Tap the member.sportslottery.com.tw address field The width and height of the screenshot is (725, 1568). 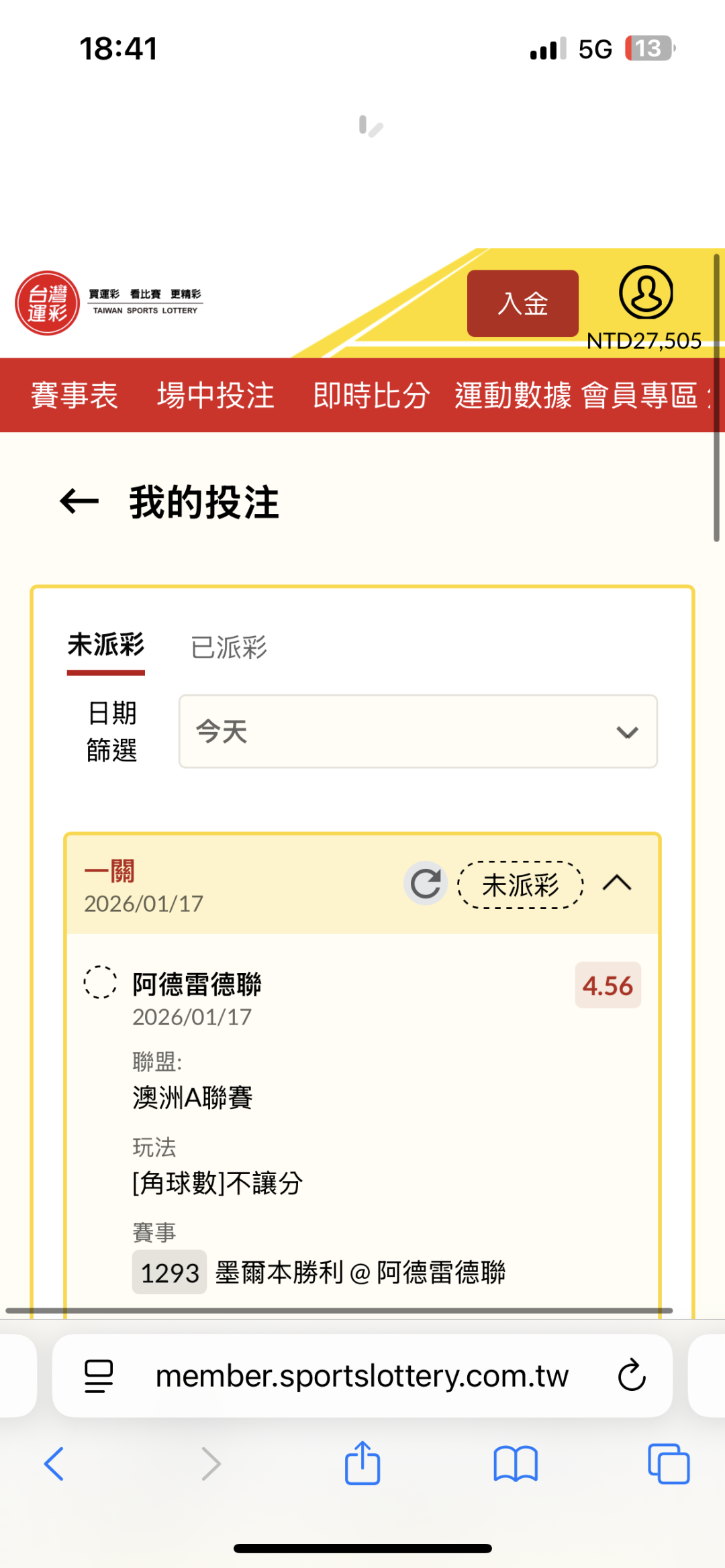point(362,1375)
